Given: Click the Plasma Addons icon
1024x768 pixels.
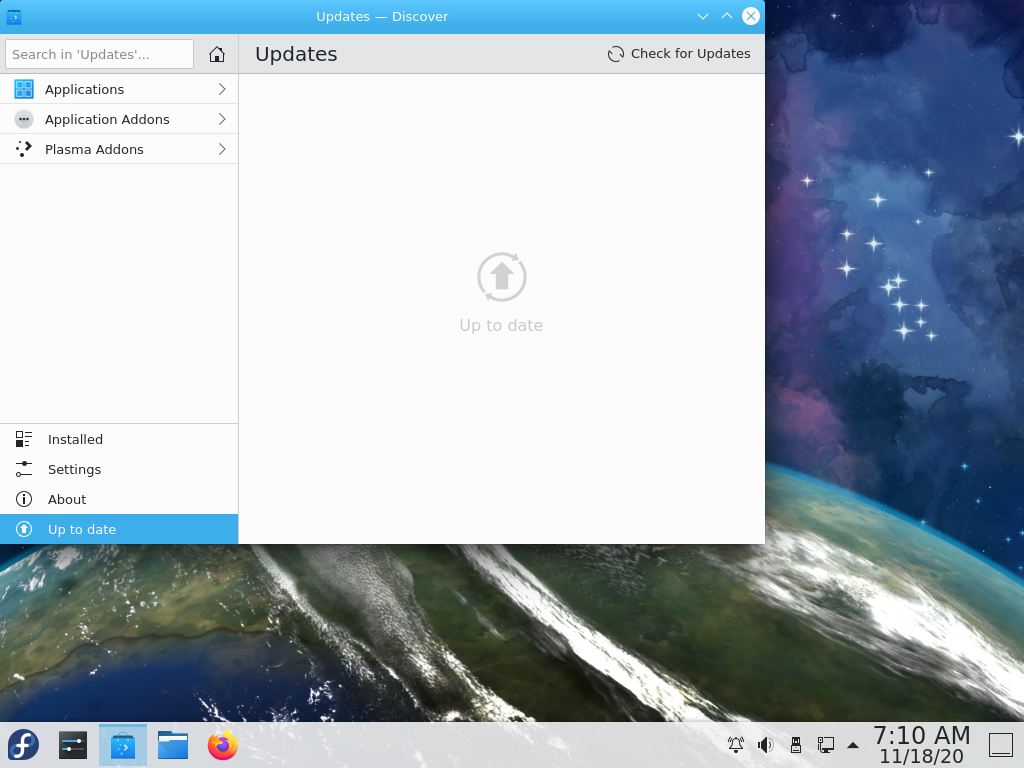Looking at the screenshot, I should point(24,150).
